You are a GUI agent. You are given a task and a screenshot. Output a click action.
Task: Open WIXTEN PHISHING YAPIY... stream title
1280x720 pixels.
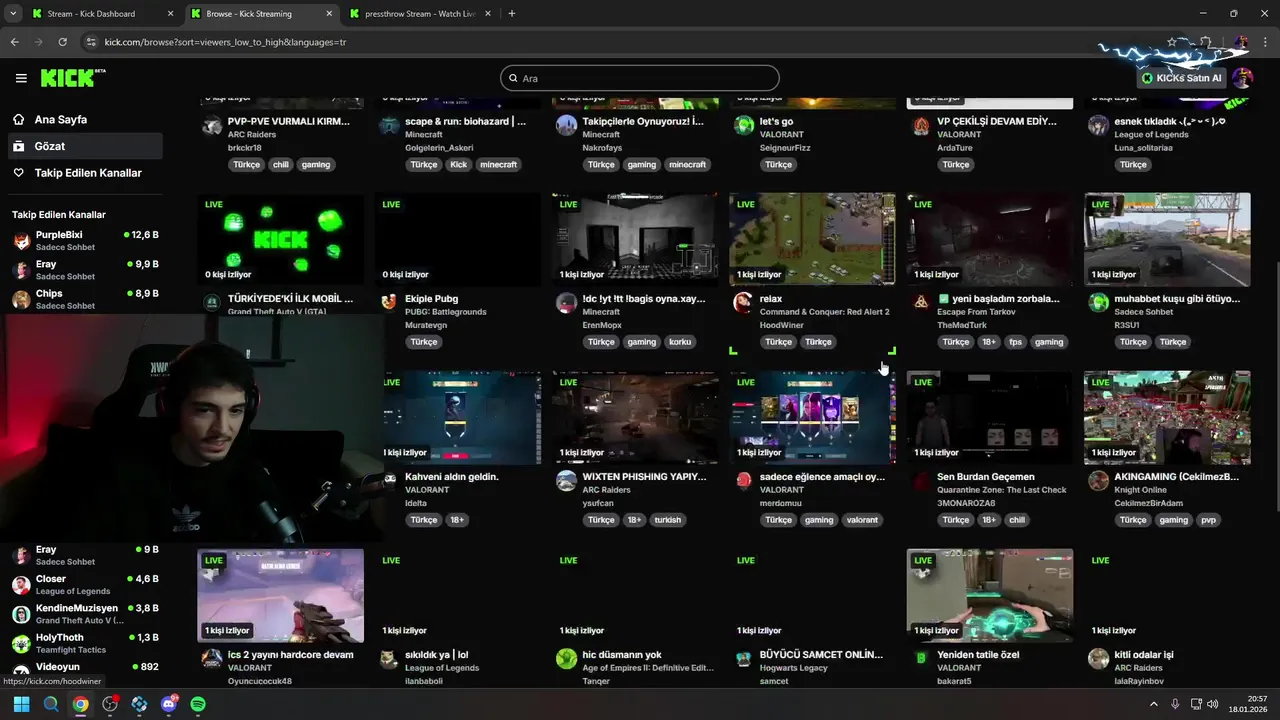(645, 477)
